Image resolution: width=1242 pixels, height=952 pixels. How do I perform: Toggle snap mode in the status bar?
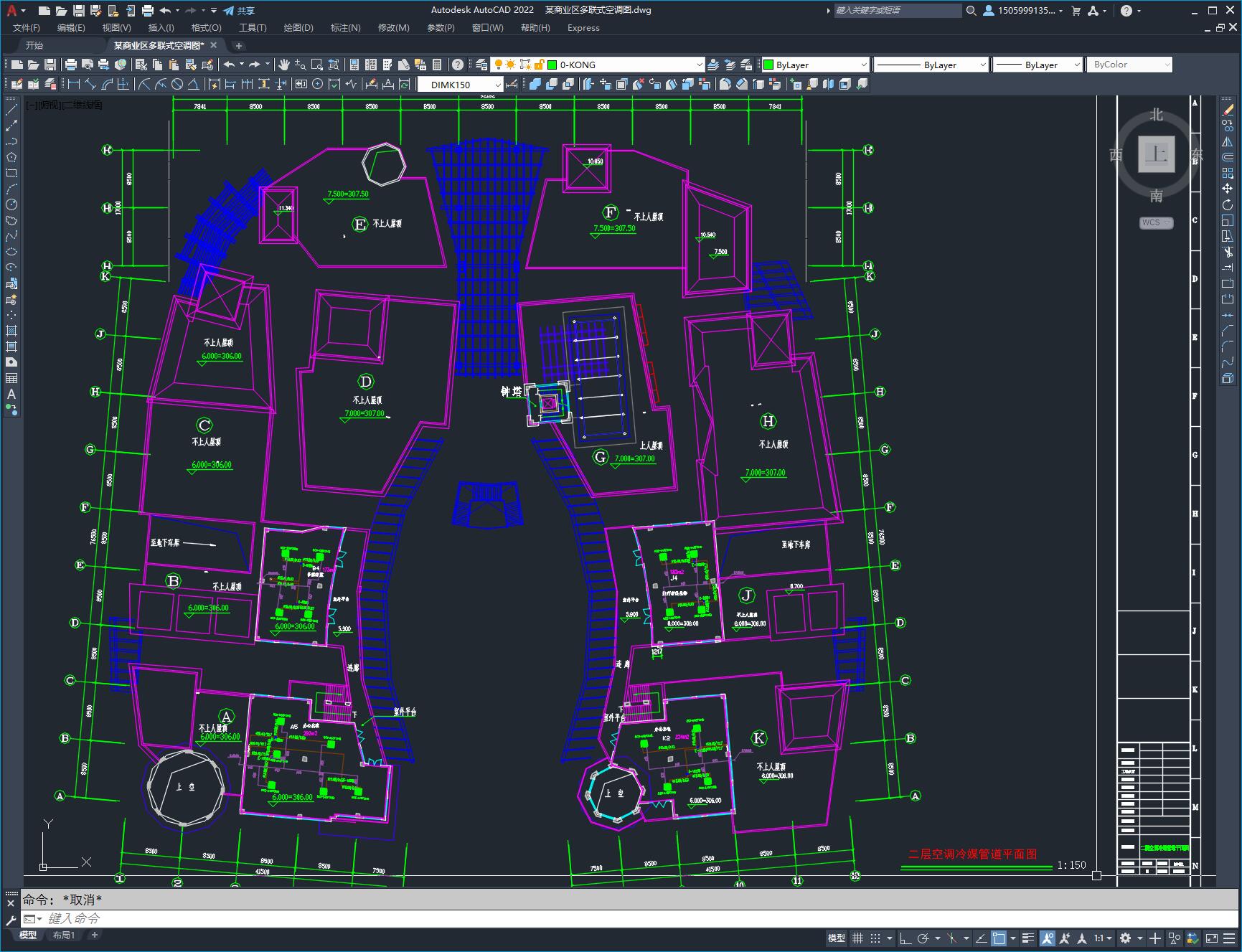coord(875,938)
